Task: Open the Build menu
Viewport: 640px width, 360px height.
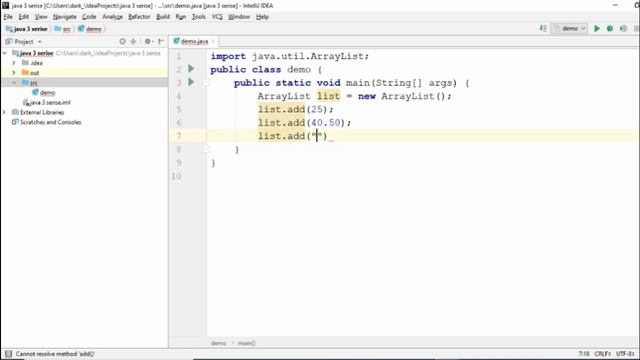Action: (x=163, y=17)
